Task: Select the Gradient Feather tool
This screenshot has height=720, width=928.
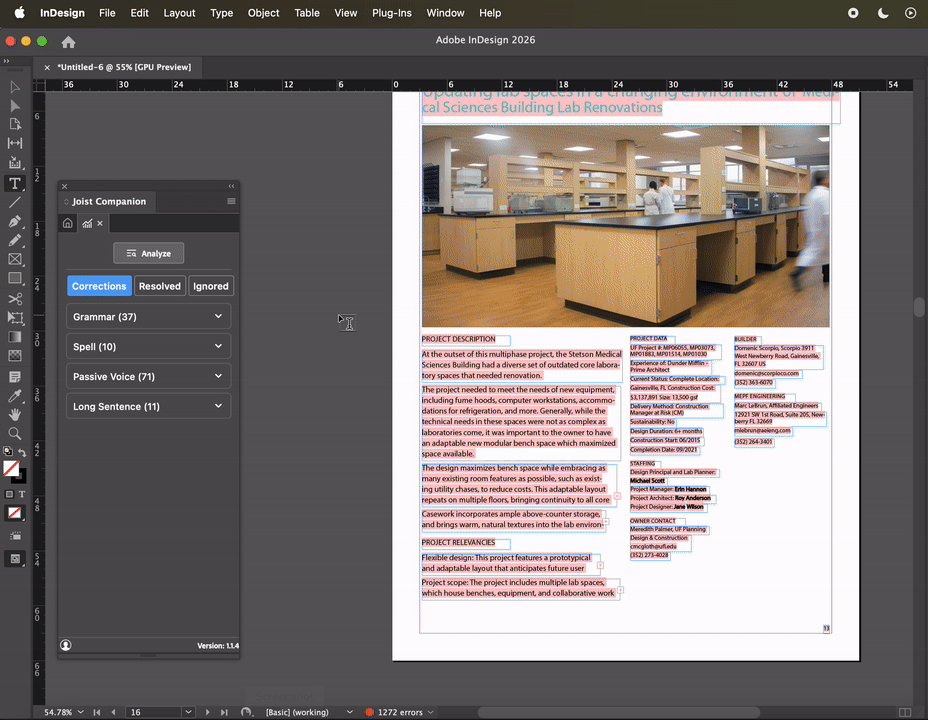Action: [x=15, y=356]
